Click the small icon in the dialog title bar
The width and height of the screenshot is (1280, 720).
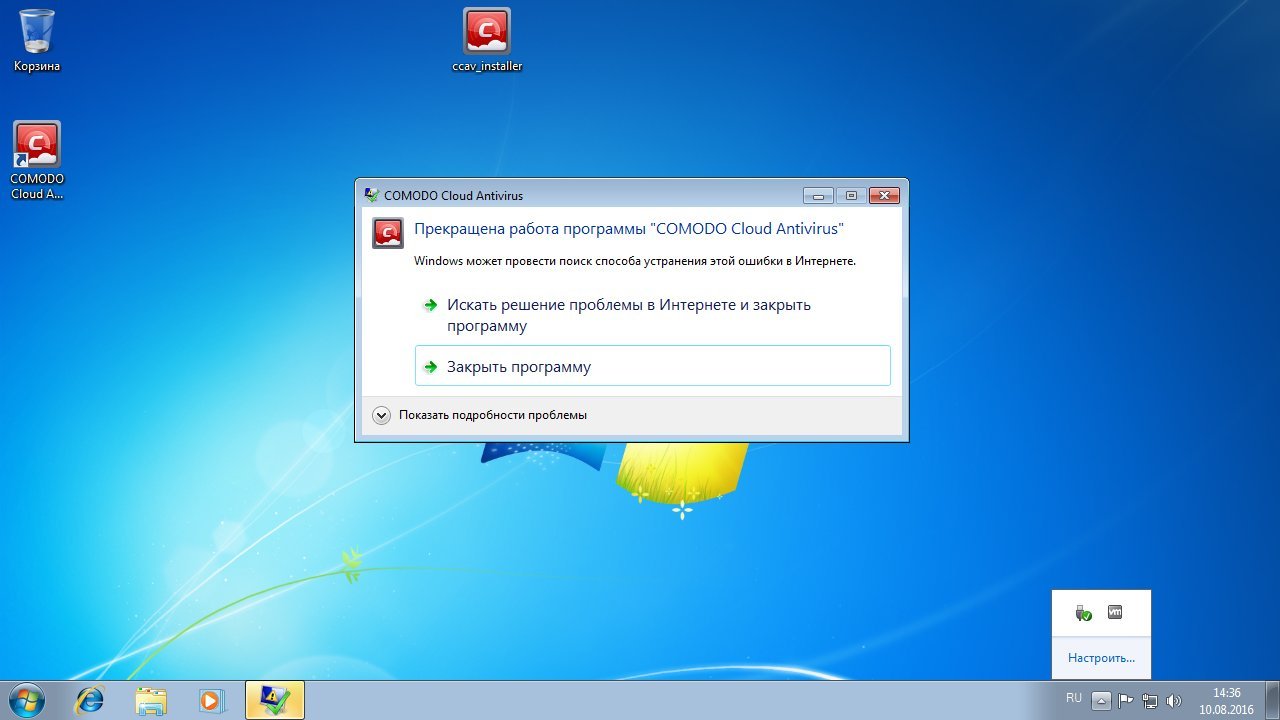372,195
